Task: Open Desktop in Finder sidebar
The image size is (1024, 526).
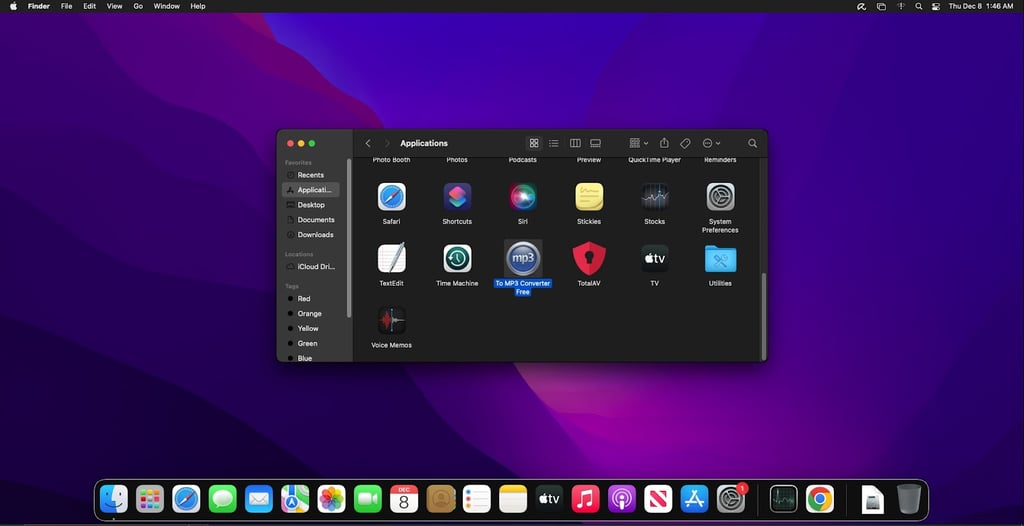Action: (x=311, y=205)
